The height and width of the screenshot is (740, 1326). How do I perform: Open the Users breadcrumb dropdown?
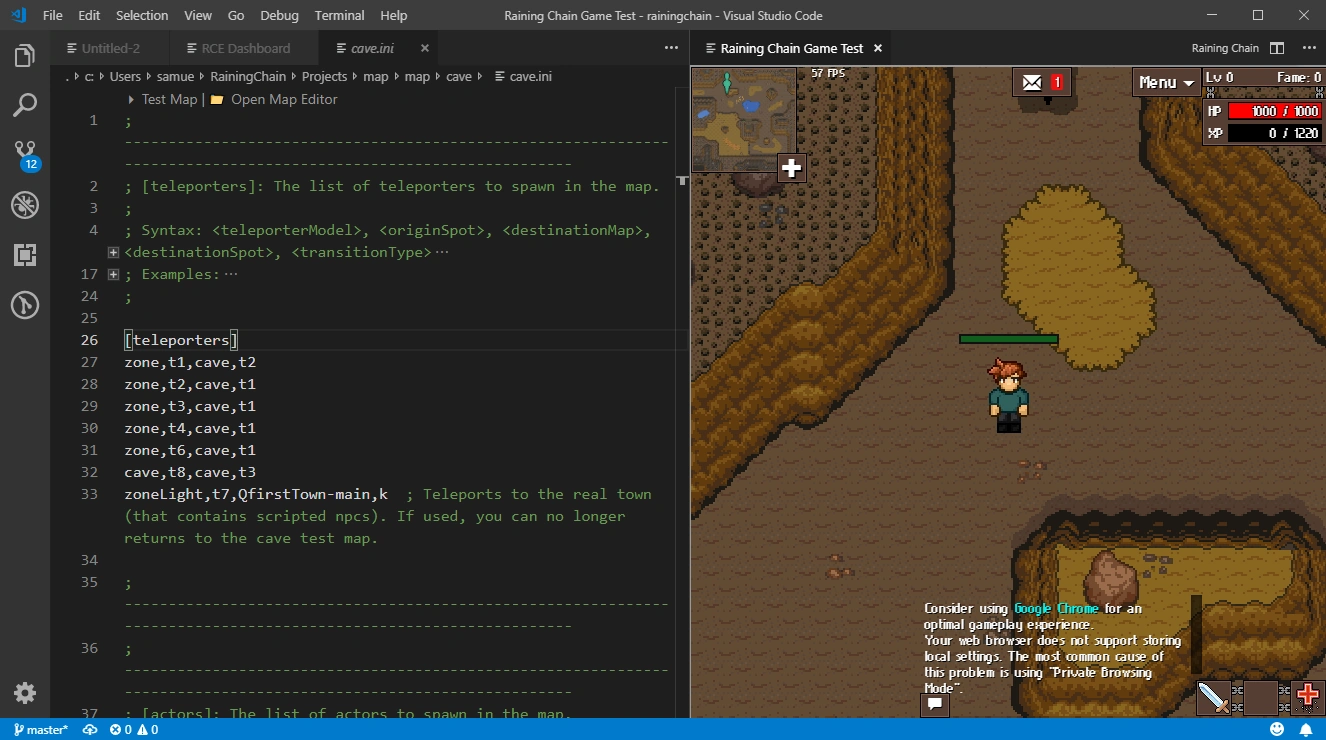125,76
